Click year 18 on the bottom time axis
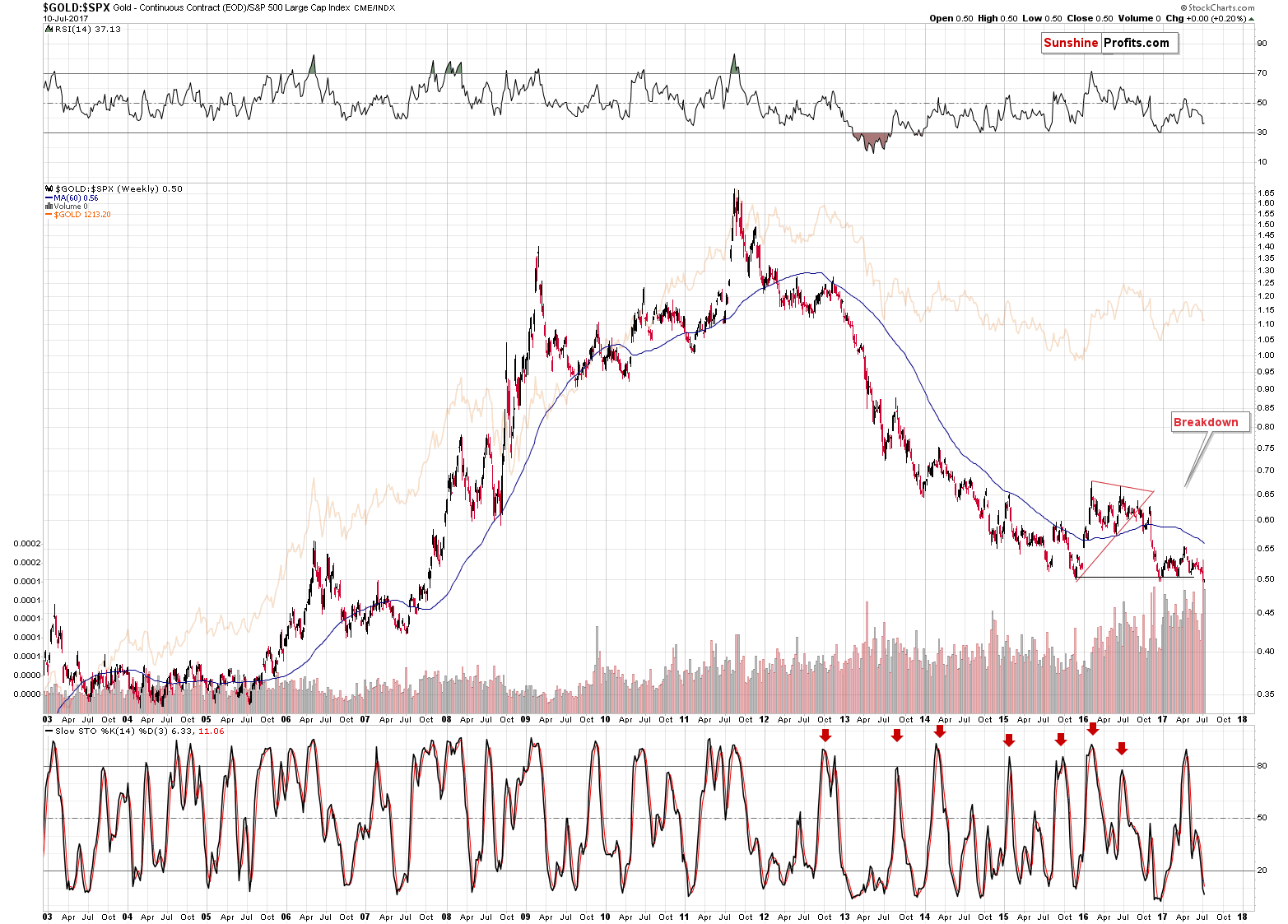 (1242, 916)
